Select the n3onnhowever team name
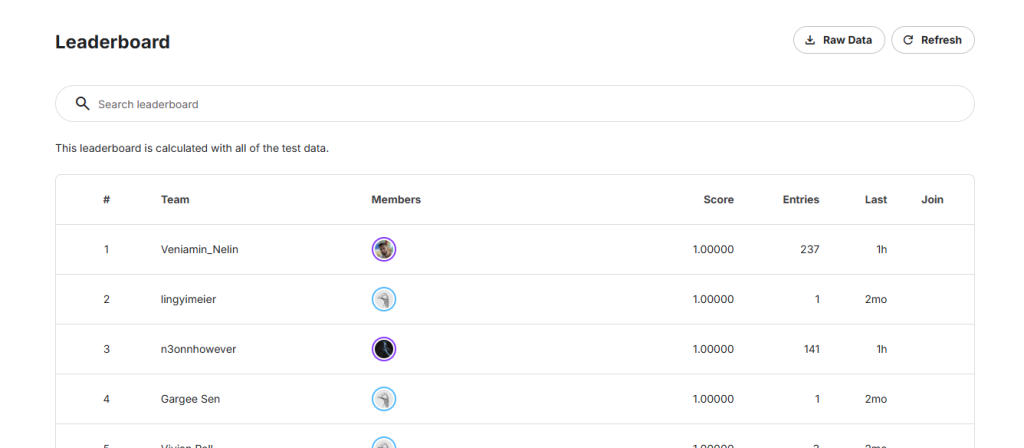The image size is (1024, 448). click(x=198, y=349)
